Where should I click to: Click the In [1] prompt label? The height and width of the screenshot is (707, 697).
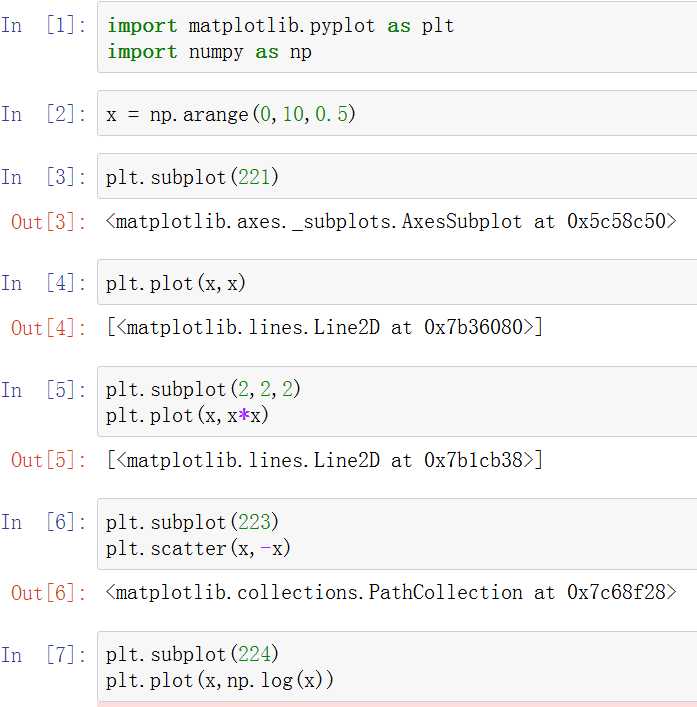click(x=43, y=25)
